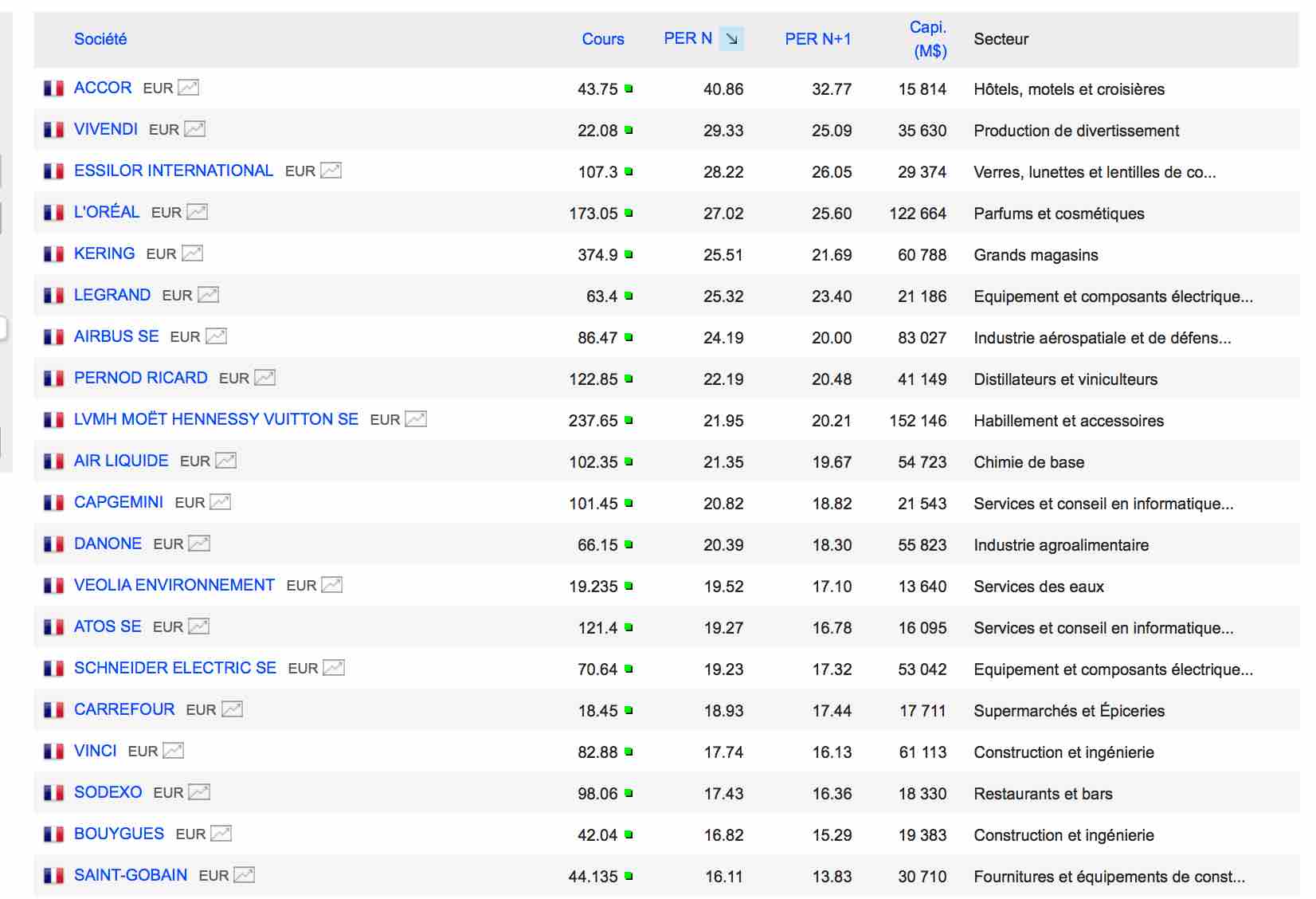Open the chart icon next to ATOS SE
The height and width of the screenshot is (899, 1316).
(199, 626)
